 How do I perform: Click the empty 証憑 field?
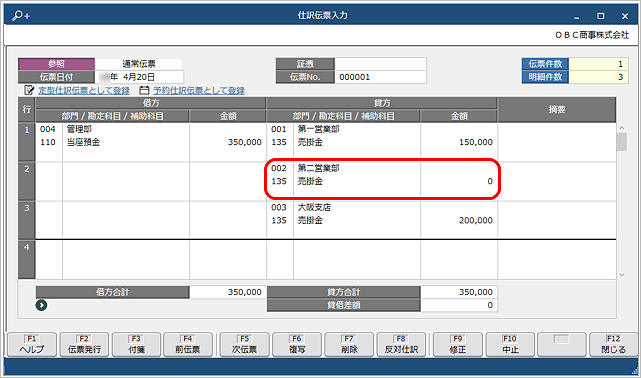pyautogui.click(x=380, y=64)
